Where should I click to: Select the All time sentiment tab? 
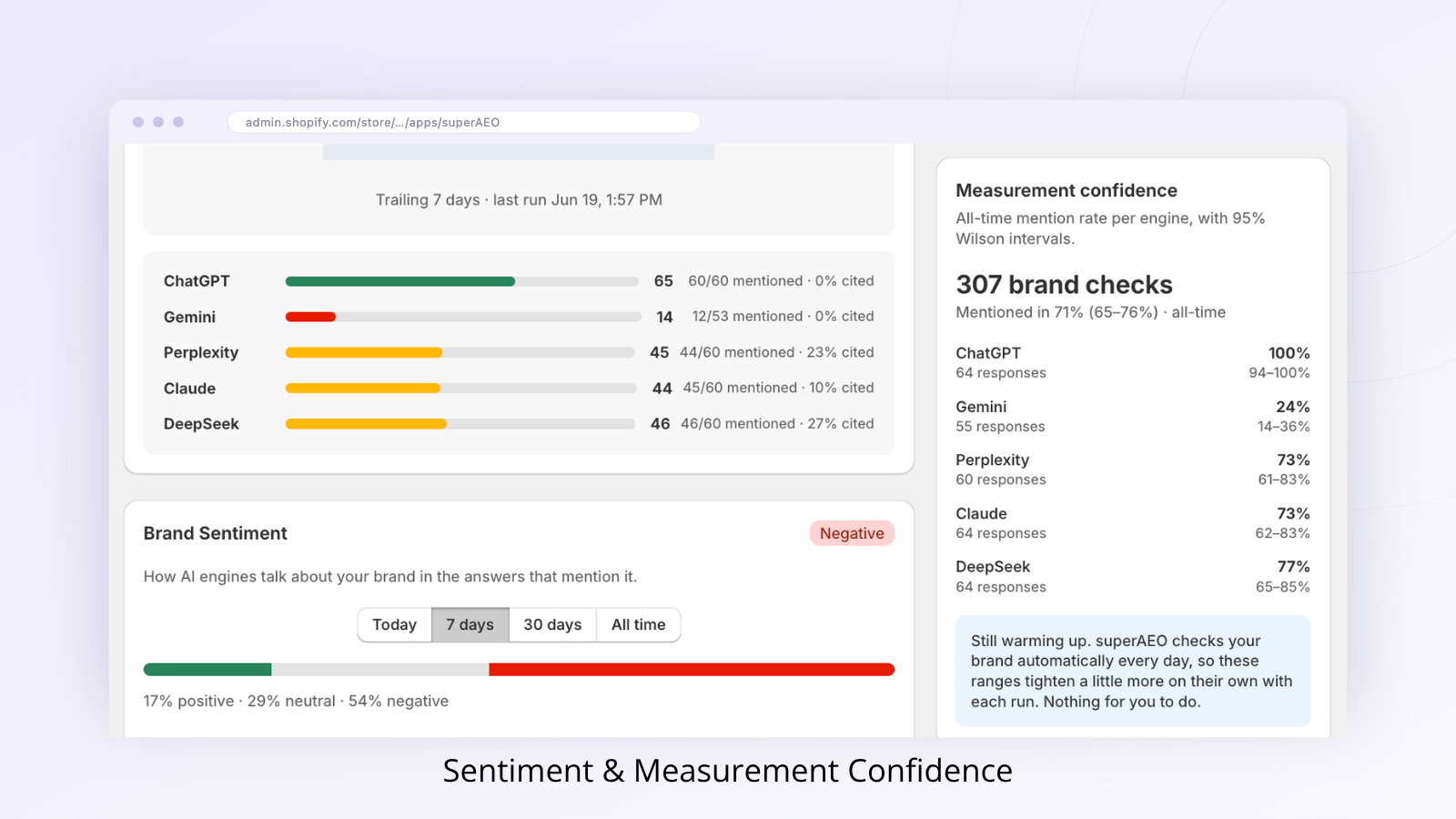point(638,625)
